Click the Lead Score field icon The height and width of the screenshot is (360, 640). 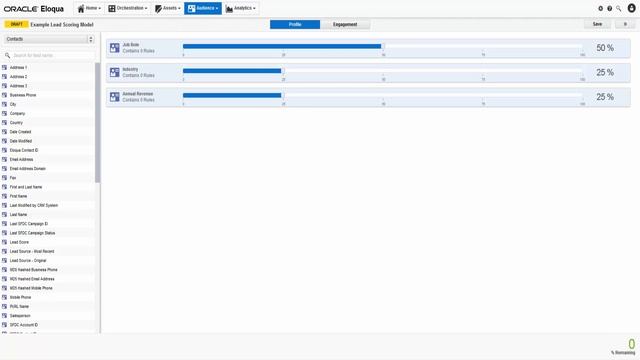[4, 242]
